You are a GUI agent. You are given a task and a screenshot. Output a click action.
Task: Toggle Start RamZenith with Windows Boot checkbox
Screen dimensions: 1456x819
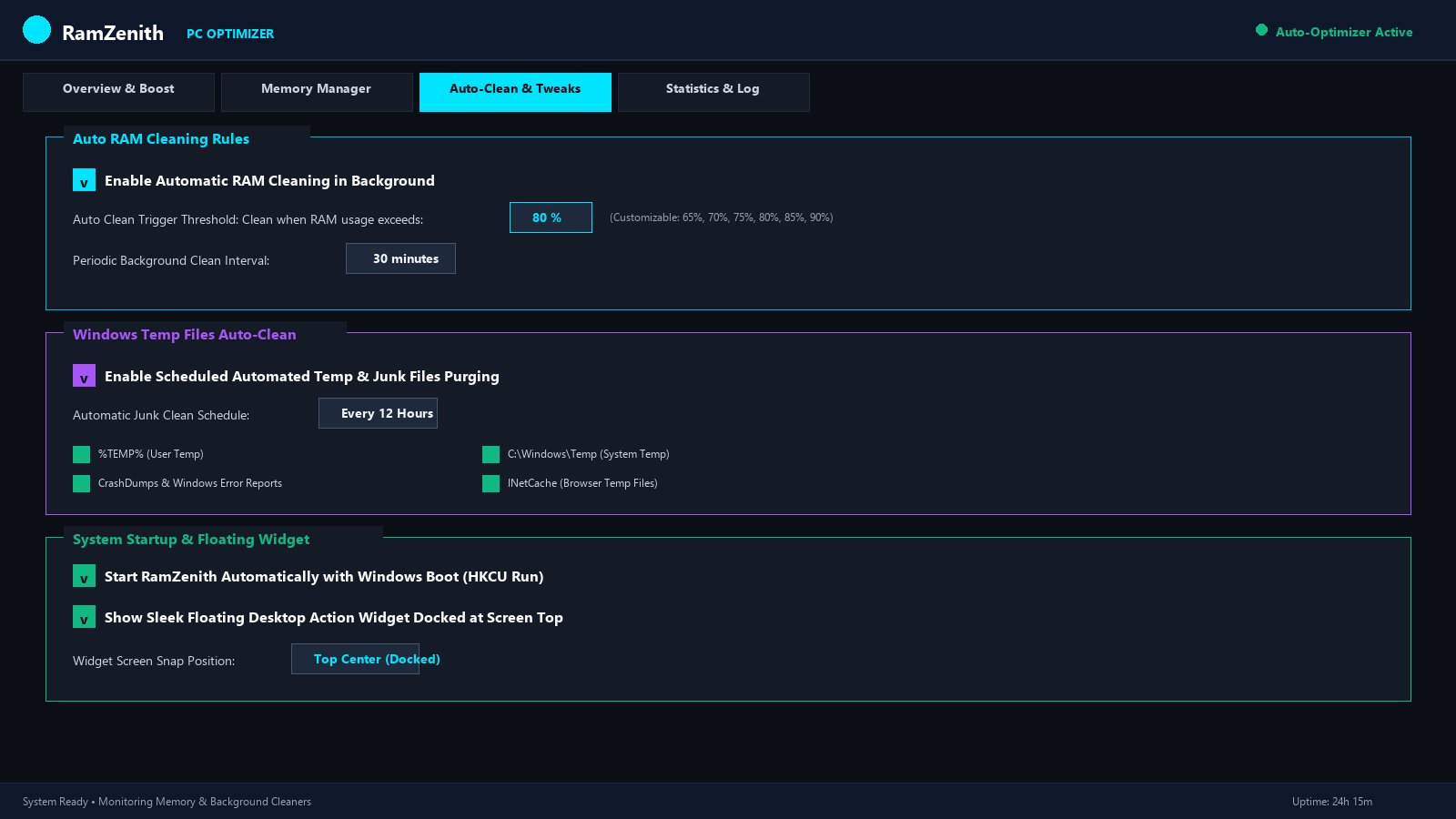pyautogui.click(x=84, y=576)
